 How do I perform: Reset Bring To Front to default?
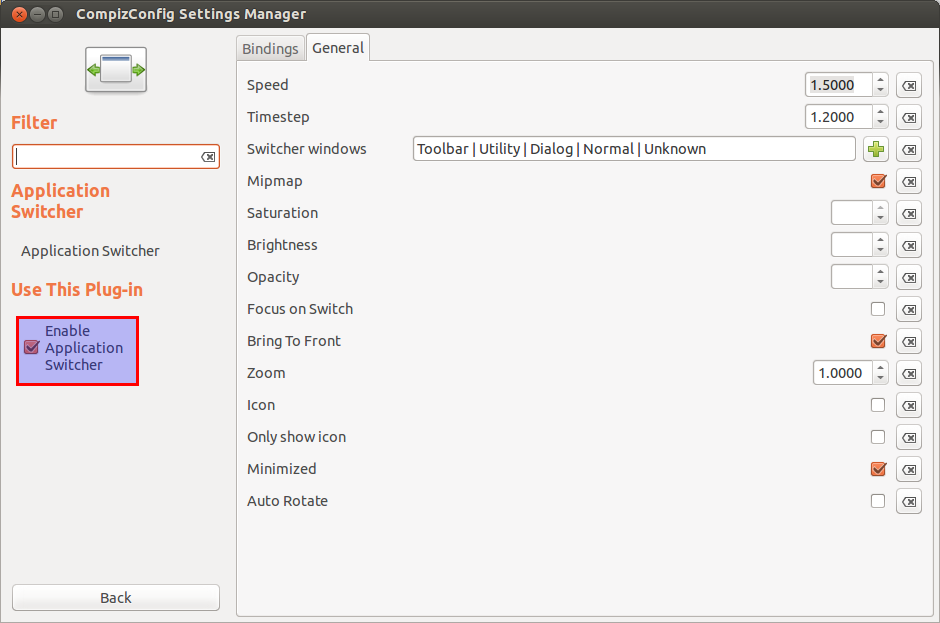click(909, 342)
